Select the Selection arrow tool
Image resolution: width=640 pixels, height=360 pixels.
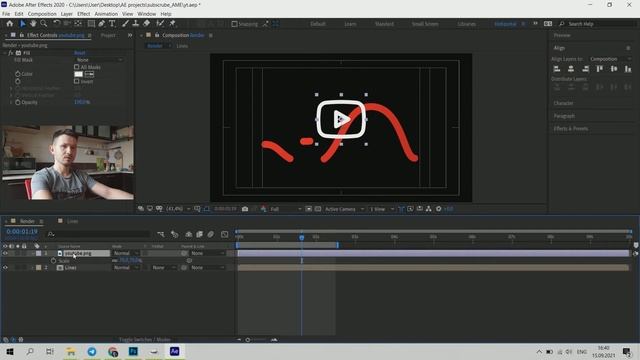[22, 24]
